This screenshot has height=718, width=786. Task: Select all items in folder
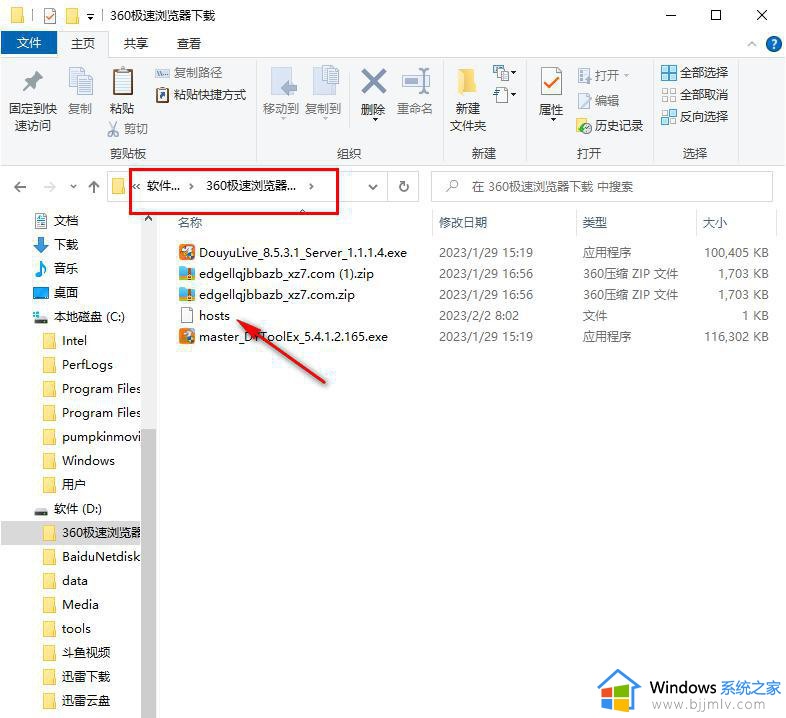pos(694,73)
